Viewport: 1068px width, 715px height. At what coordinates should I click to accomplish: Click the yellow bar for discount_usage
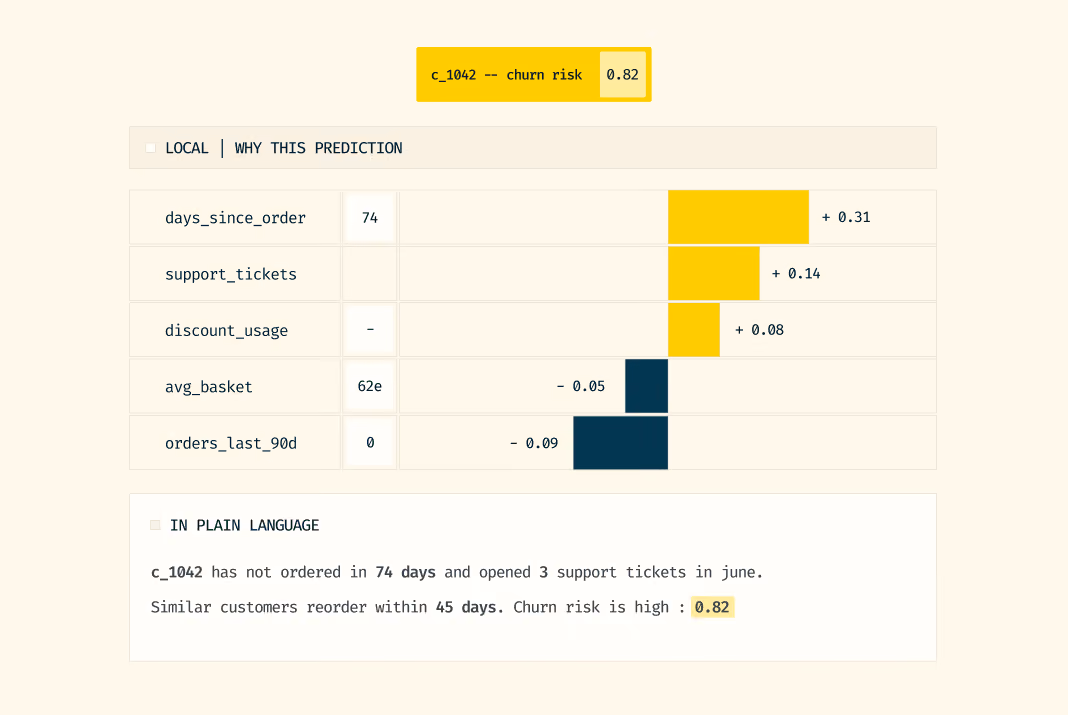[x=694, y=330]
